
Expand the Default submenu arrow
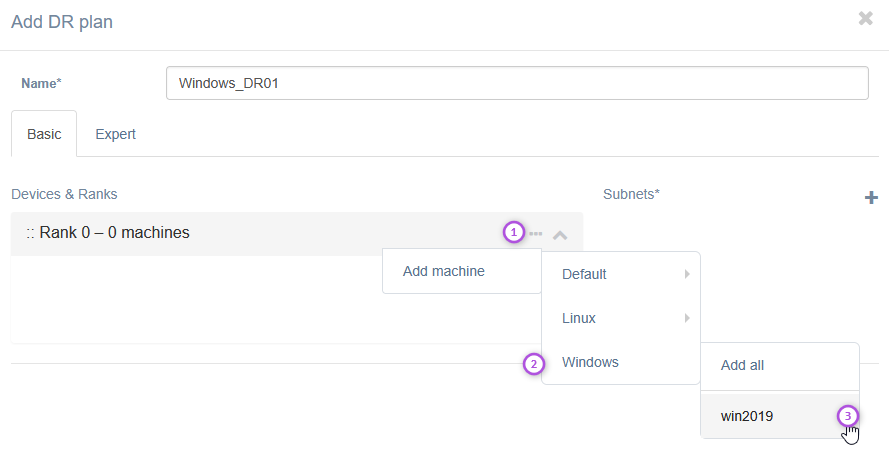687,274
